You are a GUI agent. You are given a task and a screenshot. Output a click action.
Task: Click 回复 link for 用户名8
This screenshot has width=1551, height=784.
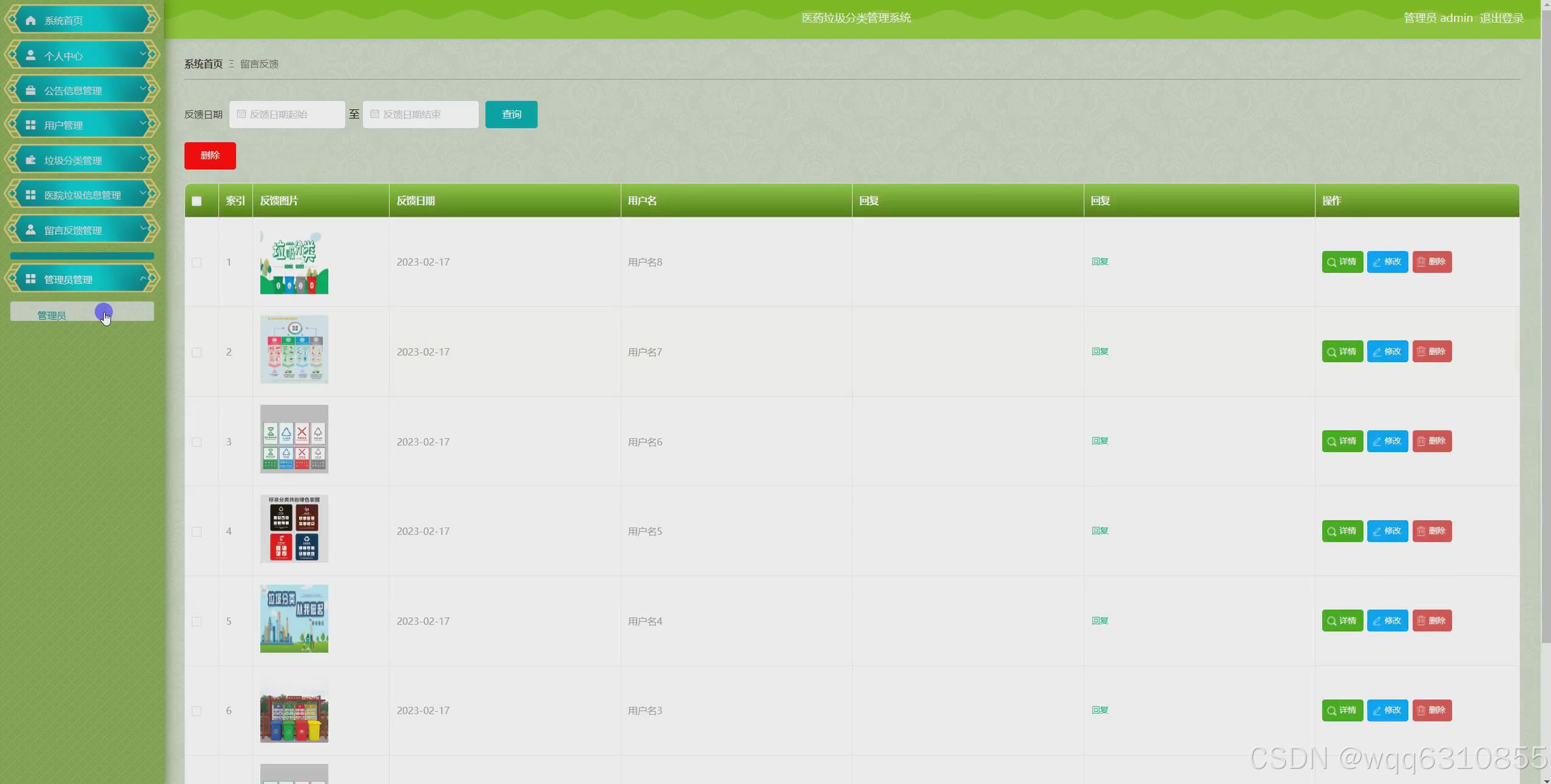(x=1100, y=262)
